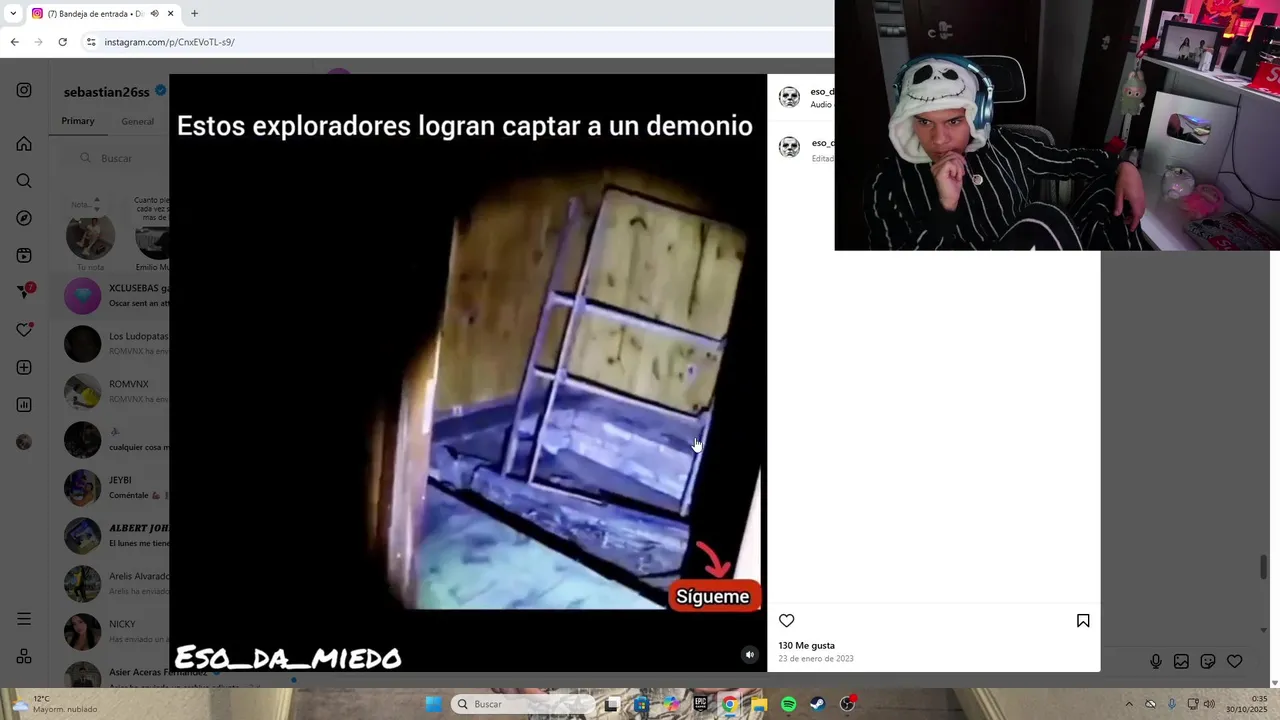Open Messages icon with red badge
Screen dimensions: 1280x720
point(25,291)
